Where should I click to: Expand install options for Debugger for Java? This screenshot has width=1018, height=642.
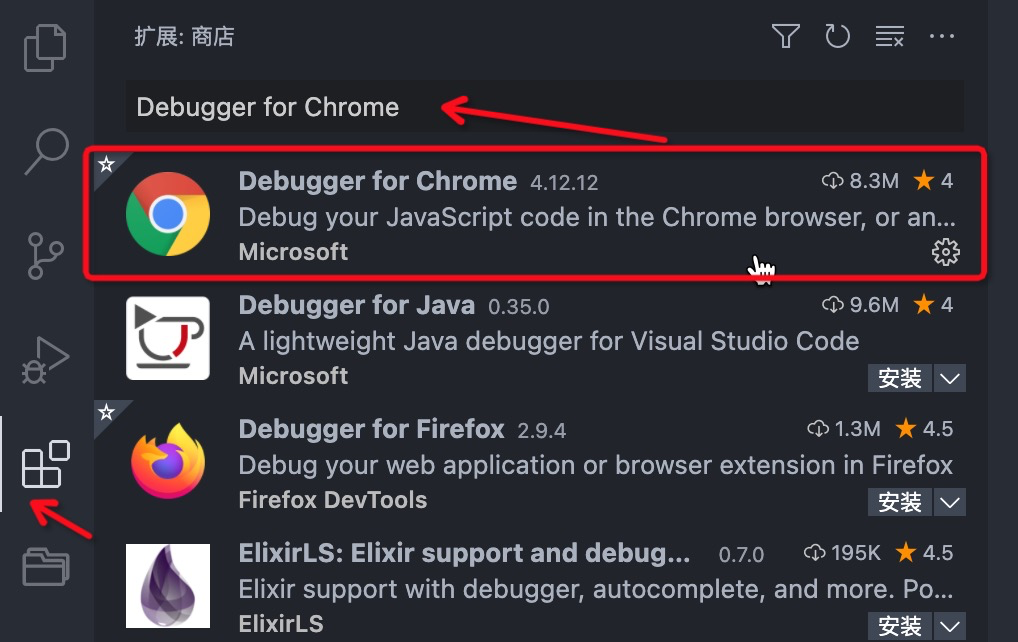[950, 378]
